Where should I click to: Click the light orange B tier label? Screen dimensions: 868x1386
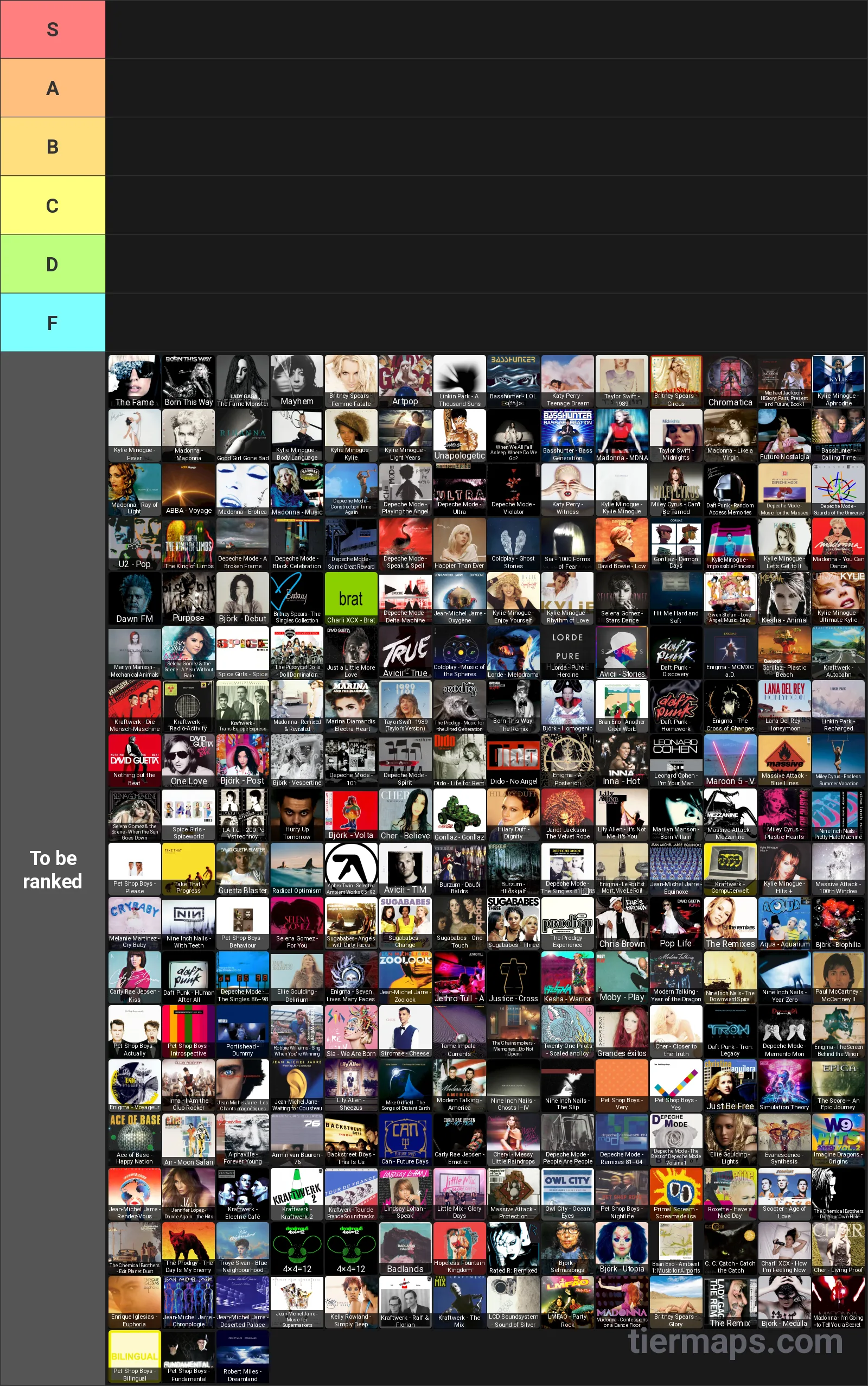pyautogui.click(x=53, y=147)
